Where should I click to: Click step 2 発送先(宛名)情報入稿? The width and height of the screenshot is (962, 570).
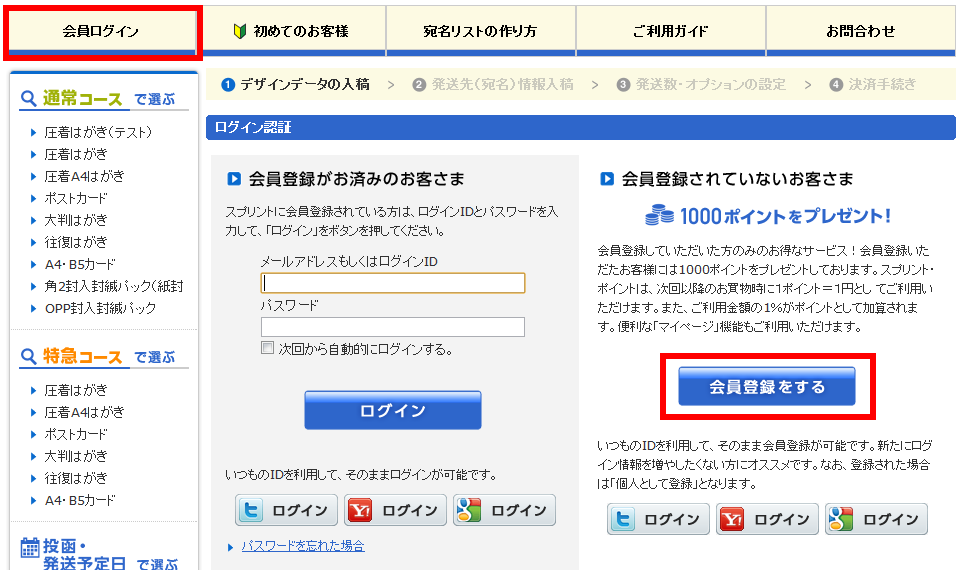[x=493, y=84]
